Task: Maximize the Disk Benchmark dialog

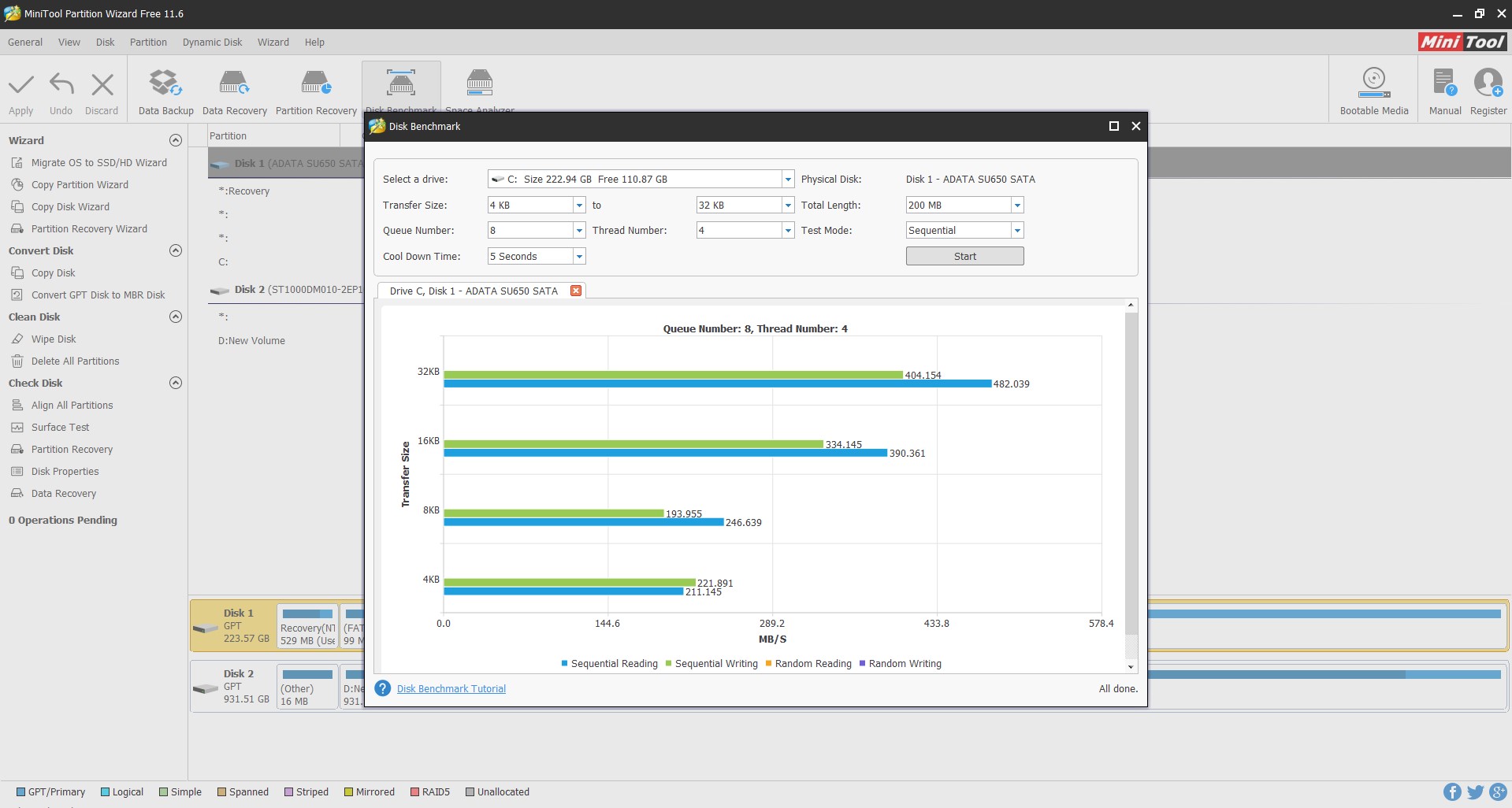Action: tap(1114, 126)
